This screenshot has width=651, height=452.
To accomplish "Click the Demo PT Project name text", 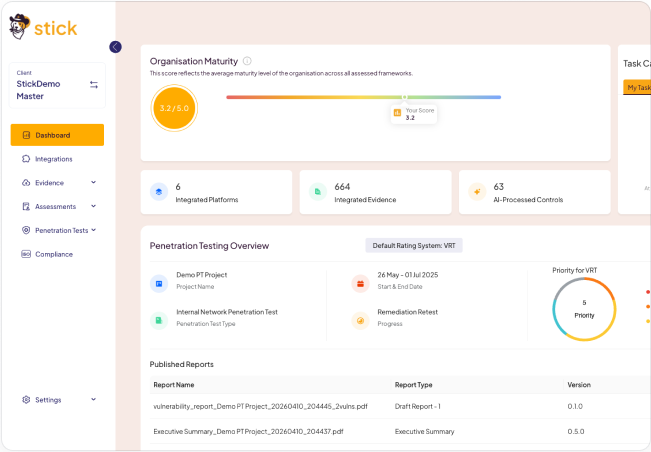I will click(x=202, y=275).
